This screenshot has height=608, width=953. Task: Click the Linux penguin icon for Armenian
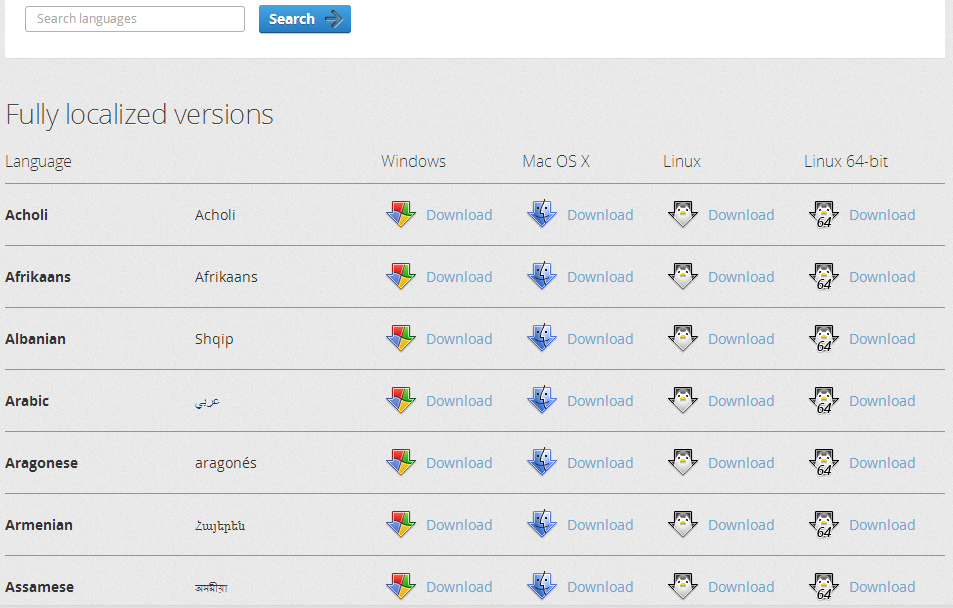tap(683, 524)
